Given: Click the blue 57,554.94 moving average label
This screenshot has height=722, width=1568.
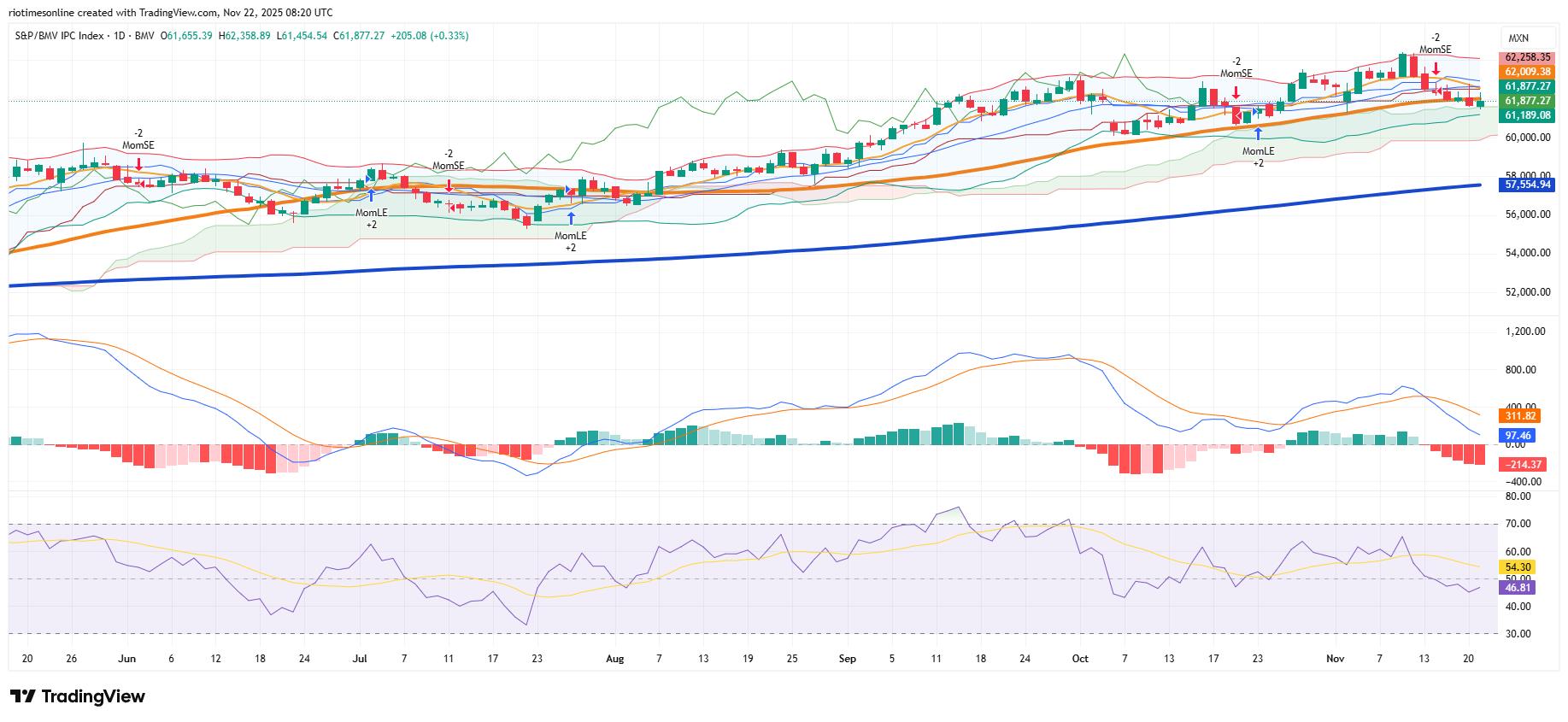Looking at the screenshot, I should 1527,184.
